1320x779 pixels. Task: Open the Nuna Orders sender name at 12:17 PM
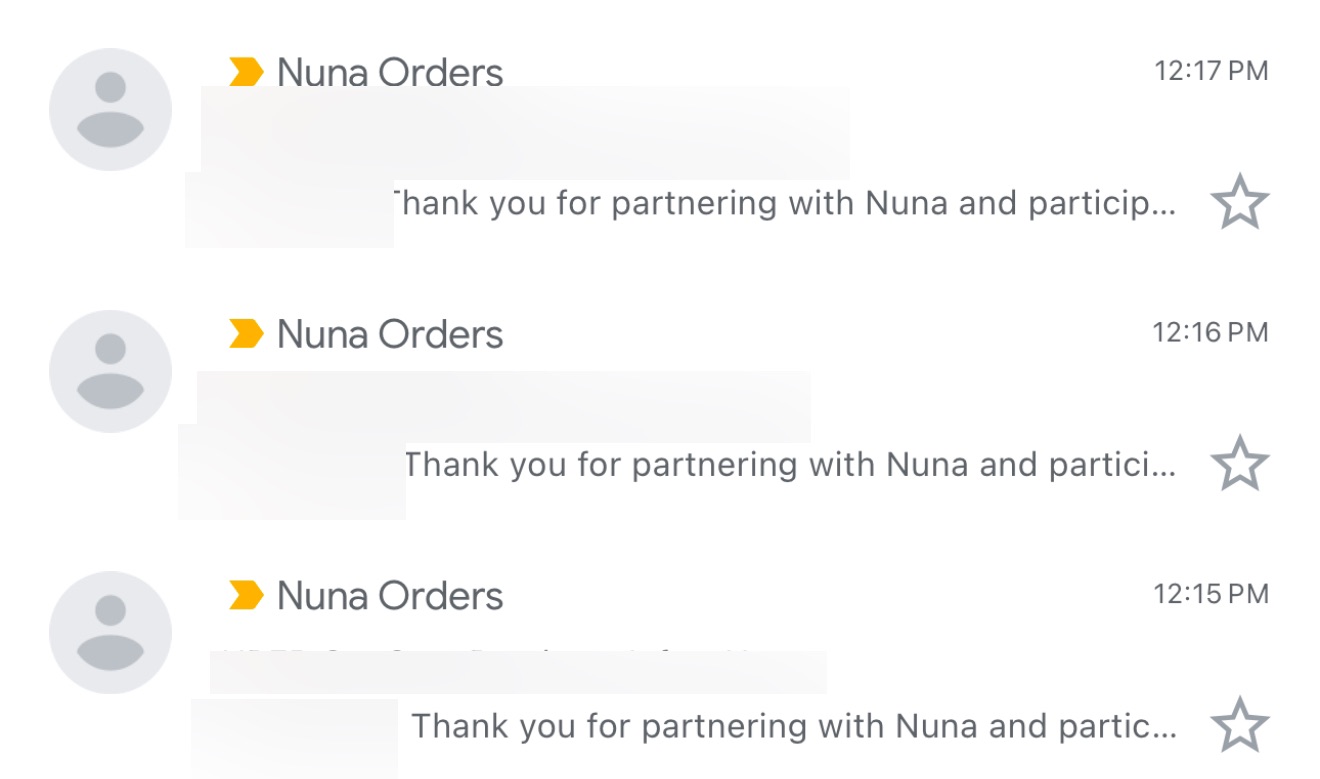click(x=390, y=72)
